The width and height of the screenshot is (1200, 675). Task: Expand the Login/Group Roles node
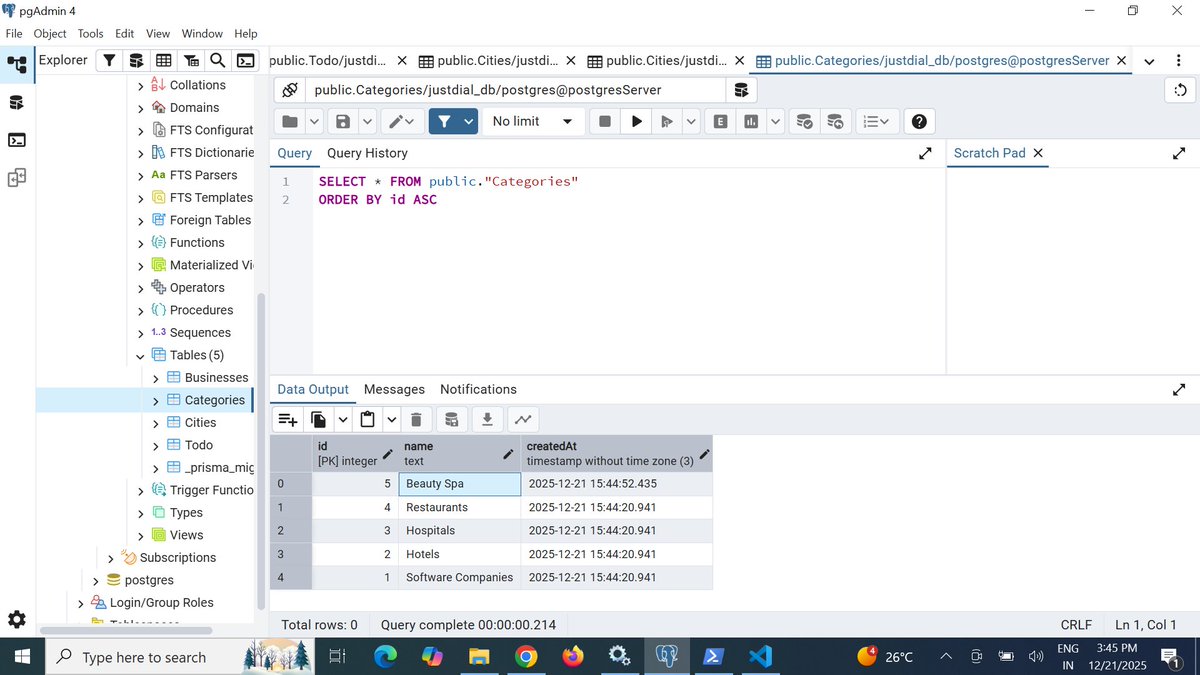coord(80,603)
